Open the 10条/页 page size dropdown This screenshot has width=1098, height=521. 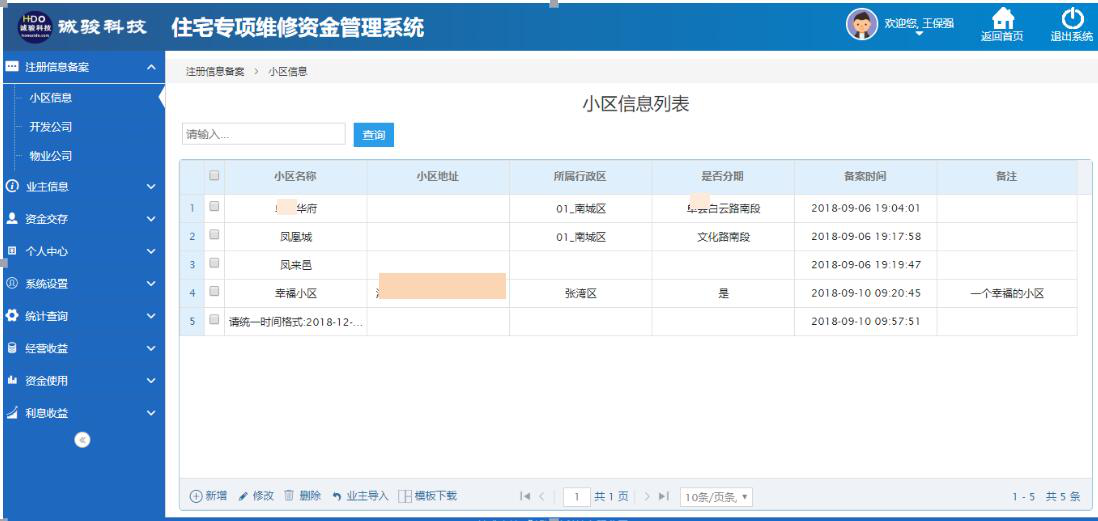coord(716,497)
